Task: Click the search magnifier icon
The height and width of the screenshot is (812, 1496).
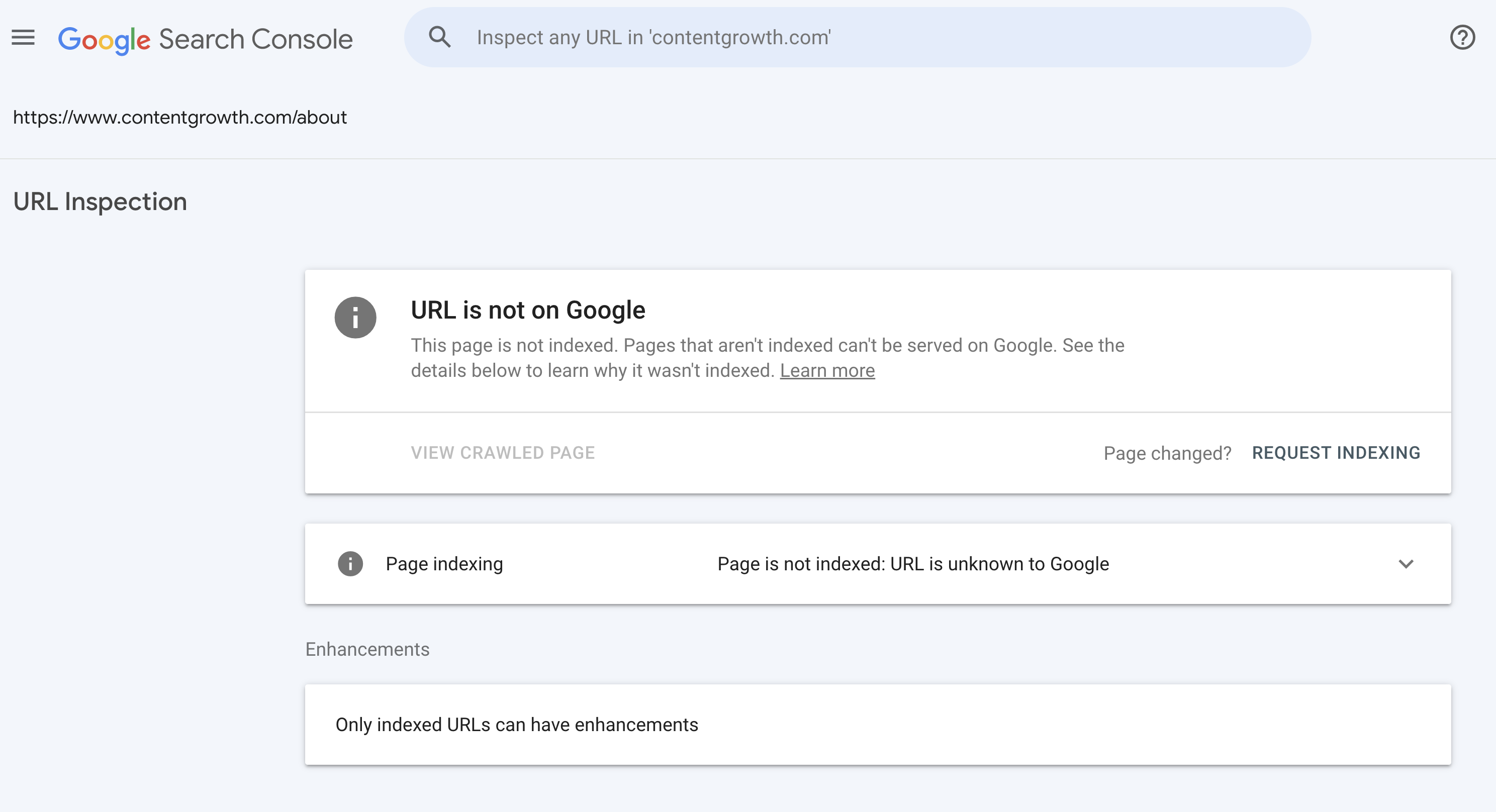Action: (x=440, y=37)
